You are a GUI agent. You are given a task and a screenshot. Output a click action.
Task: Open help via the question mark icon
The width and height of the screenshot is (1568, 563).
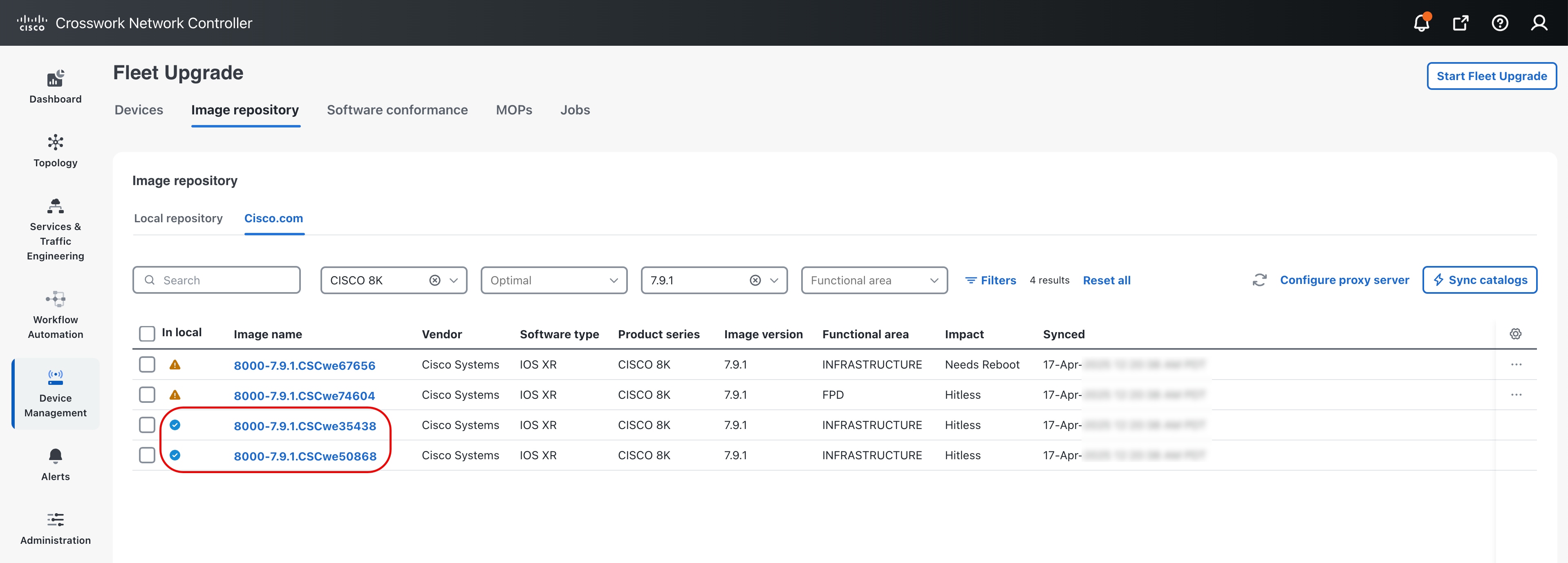(1500, 22)
